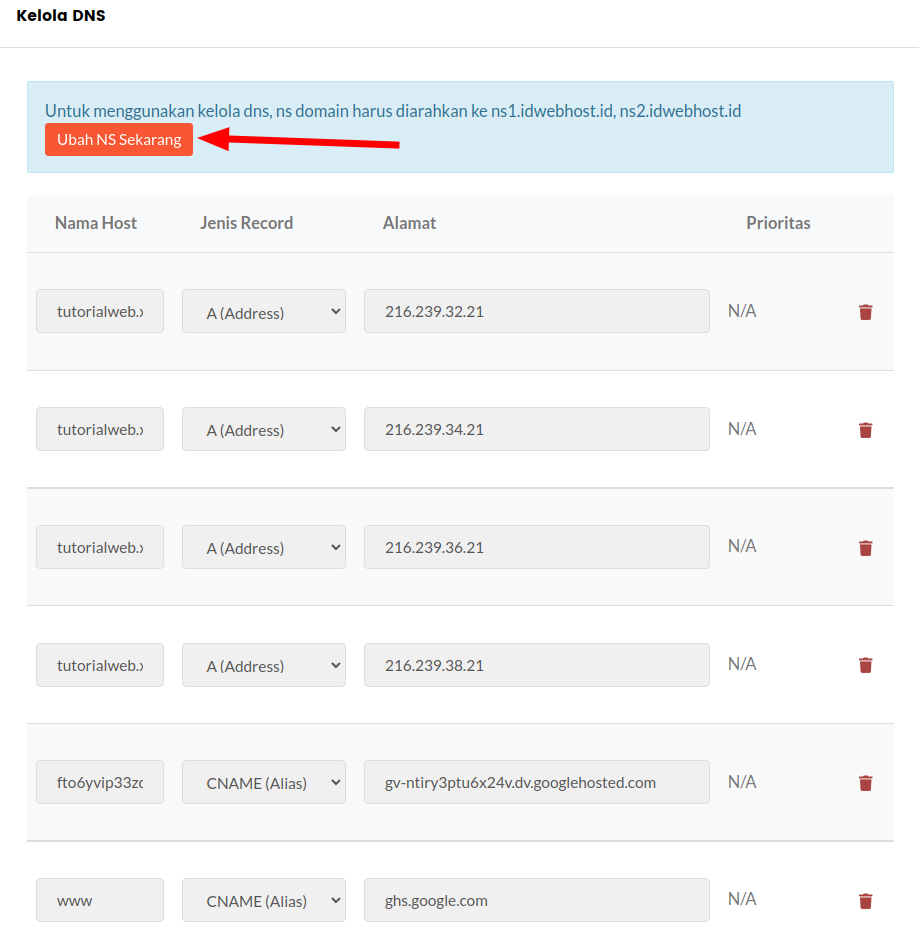This screenshot has height=952, width=919.
Task: Edit the www host name field
Action: (100, 900)
